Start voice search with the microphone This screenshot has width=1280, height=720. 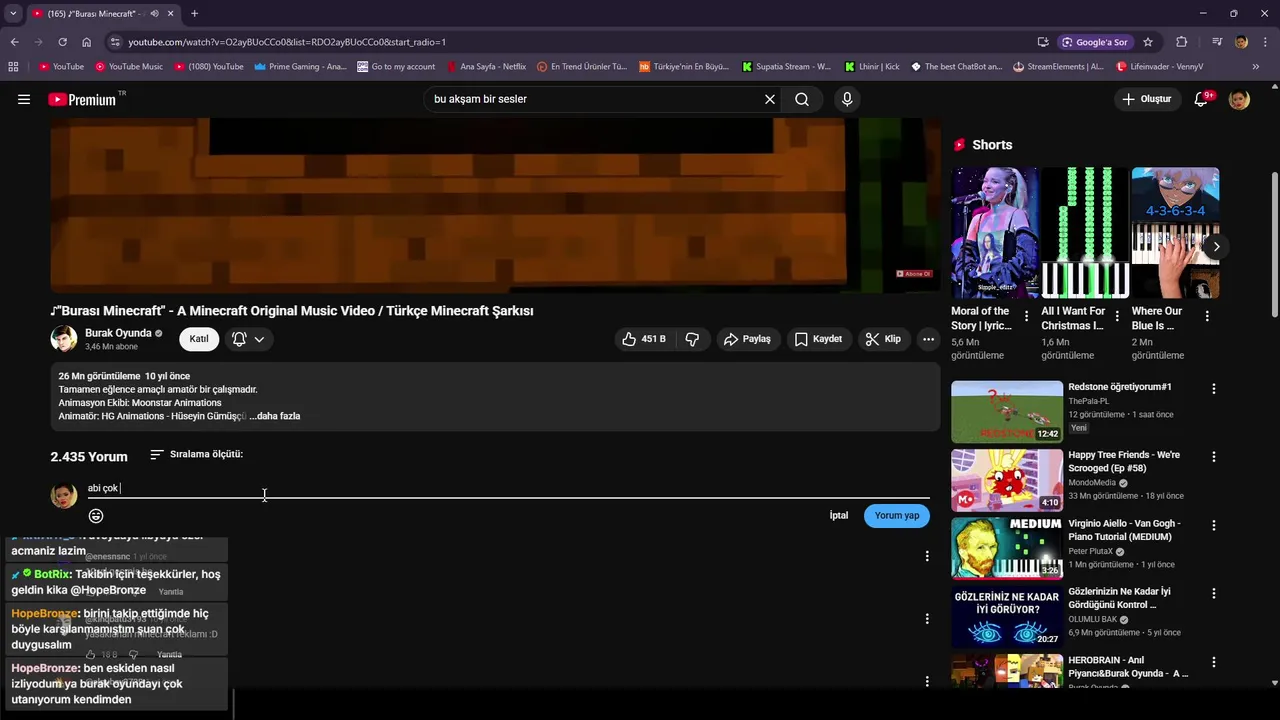[x=847, y=99]
